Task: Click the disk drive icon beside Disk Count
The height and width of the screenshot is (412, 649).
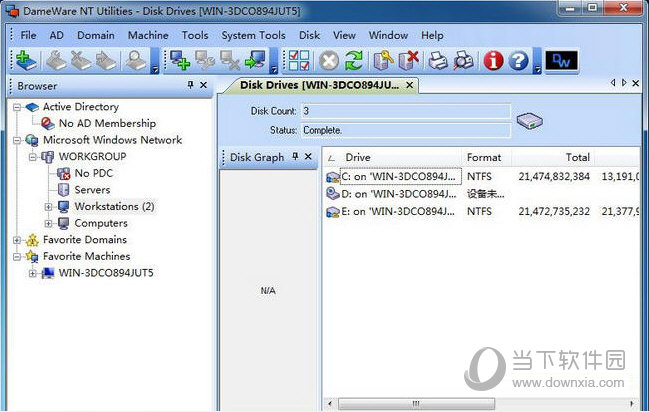Action: pos(529,121)
